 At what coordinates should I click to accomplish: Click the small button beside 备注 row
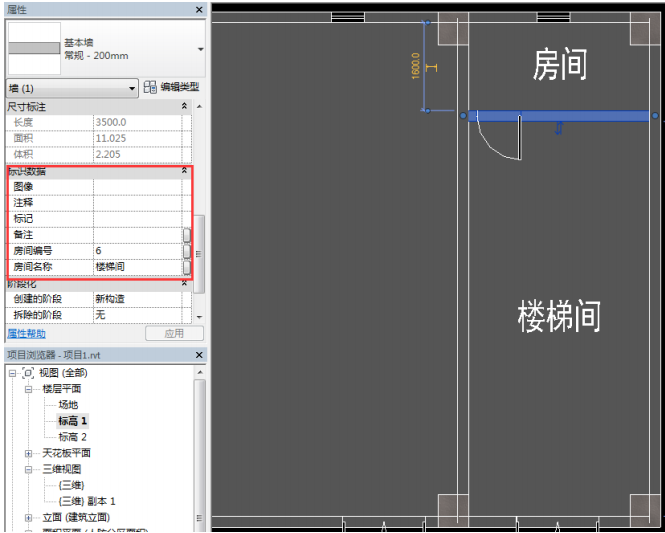[x=187, y=235]
